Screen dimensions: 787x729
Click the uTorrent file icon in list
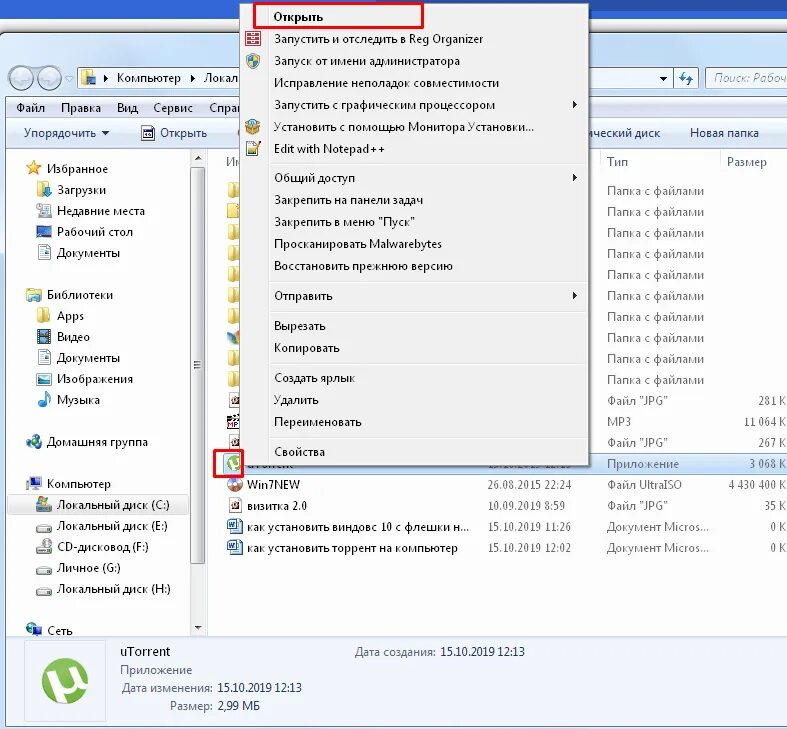[x=233, y=463]
